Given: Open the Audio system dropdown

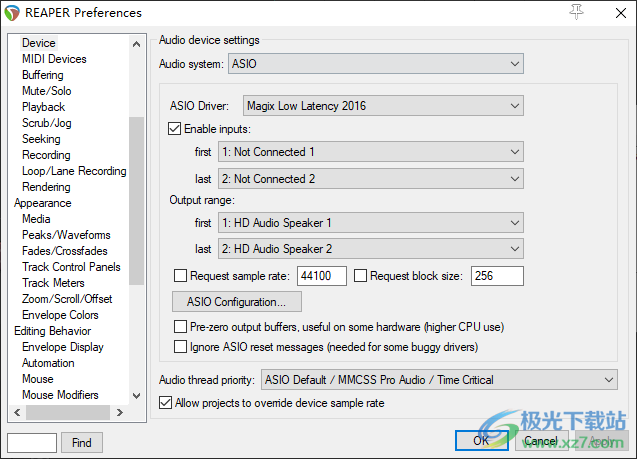Looking at the screenshot, I should (x=376, y=64).
